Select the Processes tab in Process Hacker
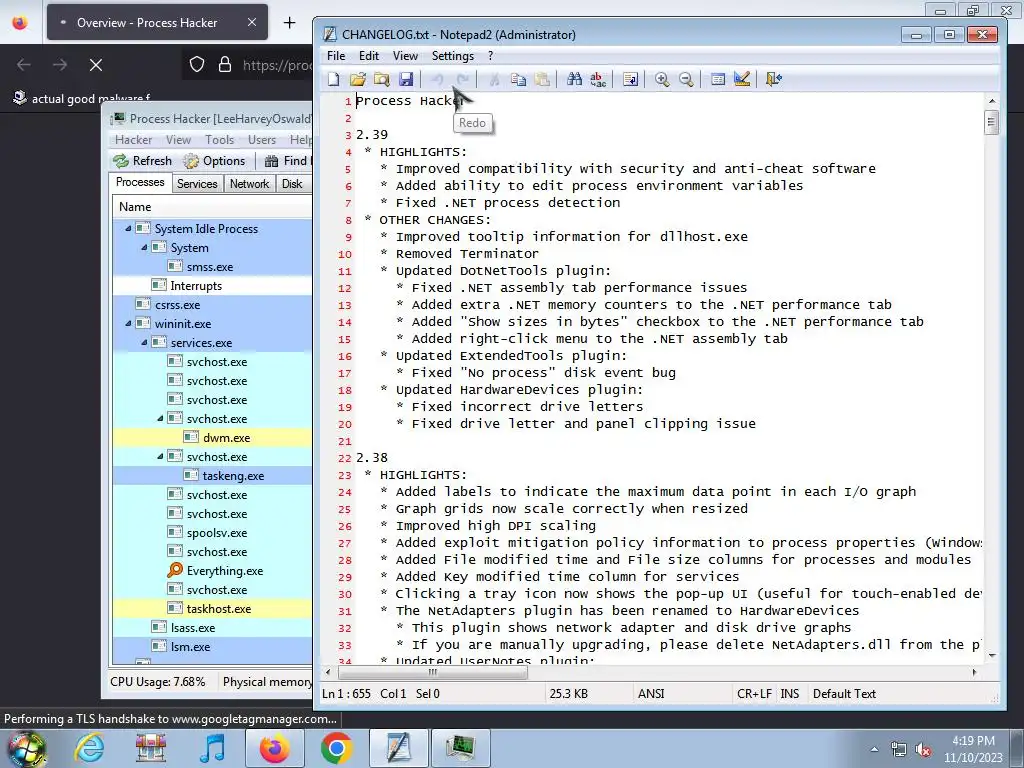Screen dimensions: 1024x768 pyautogui.click(x=140, y=182)
